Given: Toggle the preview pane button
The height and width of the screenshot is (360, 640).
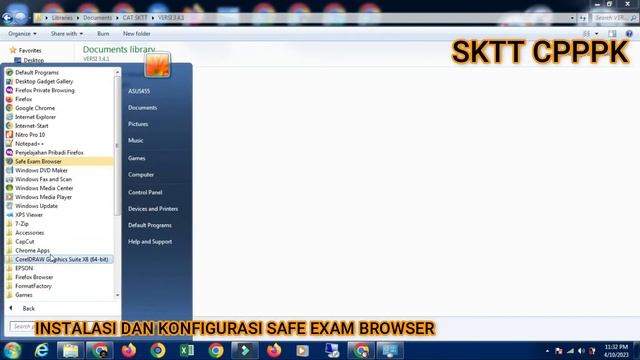Looking at the screenshot, I should pyautogui.click(x=612, y=33).
